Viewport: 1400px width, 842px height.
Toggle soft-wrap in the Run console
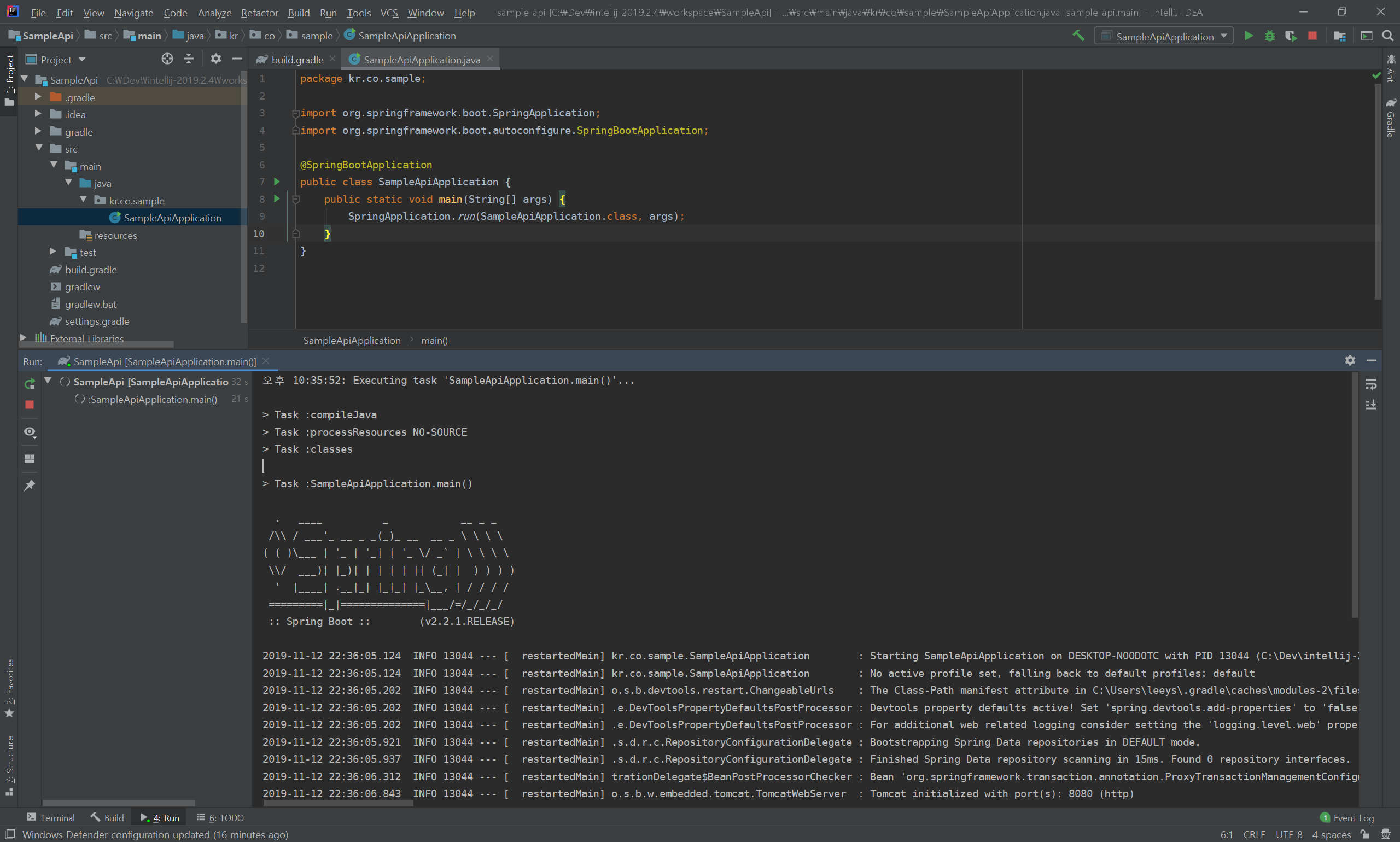(x=1370, y=385)
